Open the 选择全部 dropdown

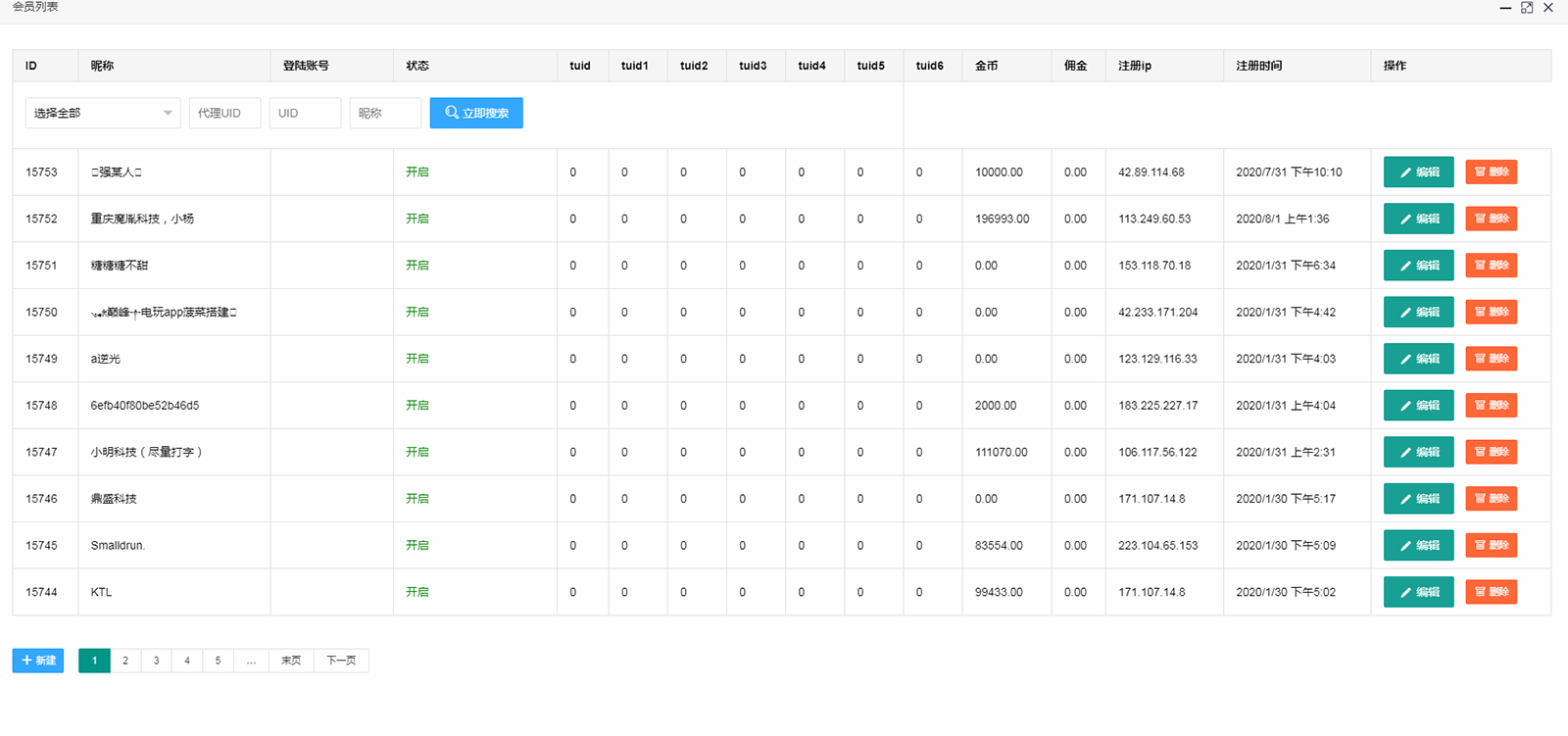[103, 113]
